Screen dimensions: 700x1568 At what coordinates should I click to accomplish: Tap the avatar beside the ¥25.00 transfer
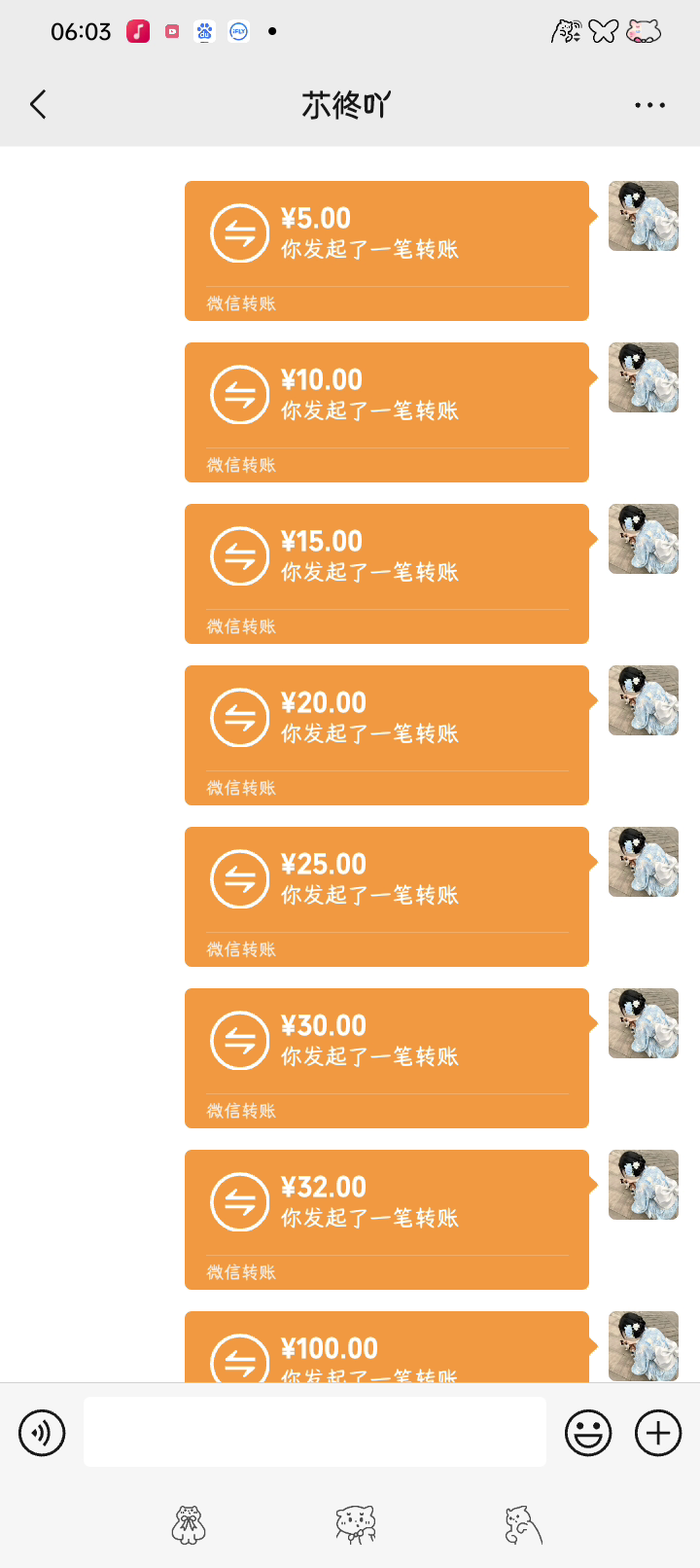[644, 862]
